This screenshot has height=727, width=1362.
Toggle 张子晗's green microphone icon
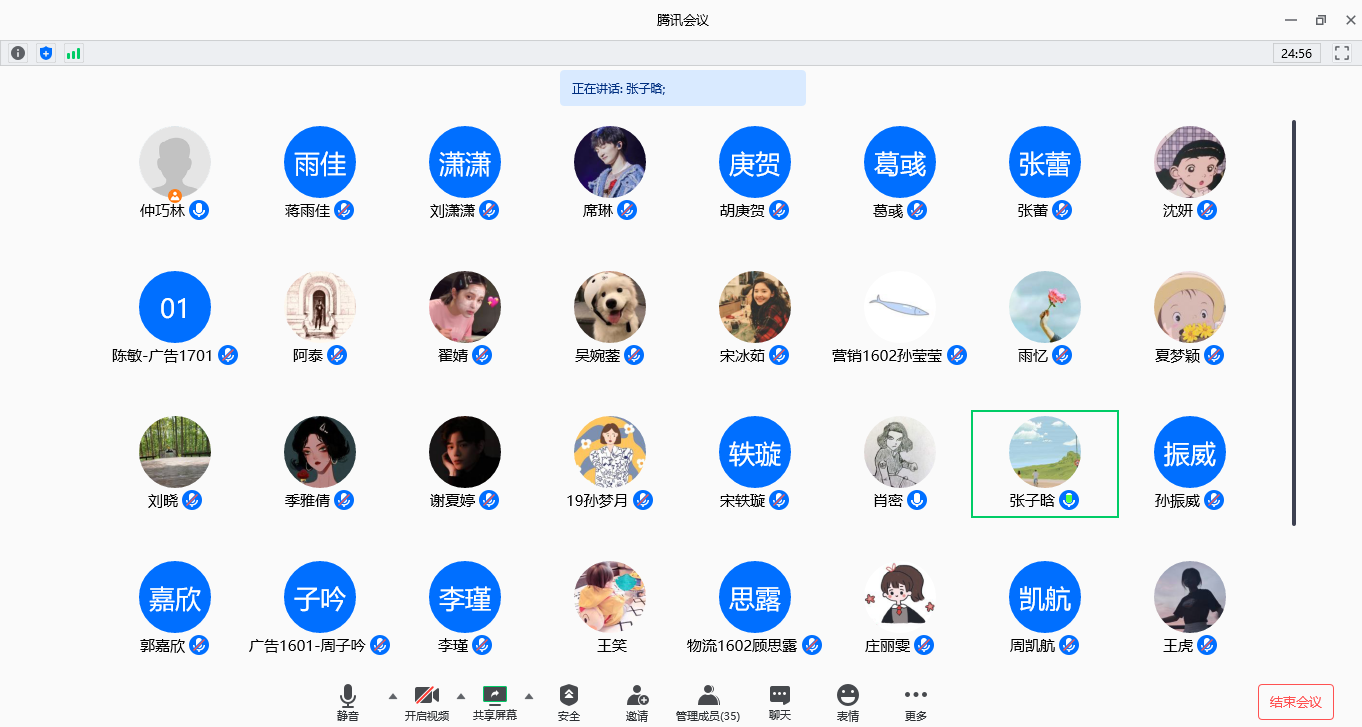(1069, 500)
